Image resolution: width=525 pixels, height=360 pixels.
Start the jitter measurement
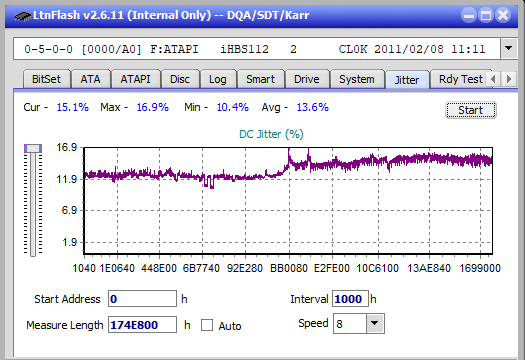(x=470, y=110)
